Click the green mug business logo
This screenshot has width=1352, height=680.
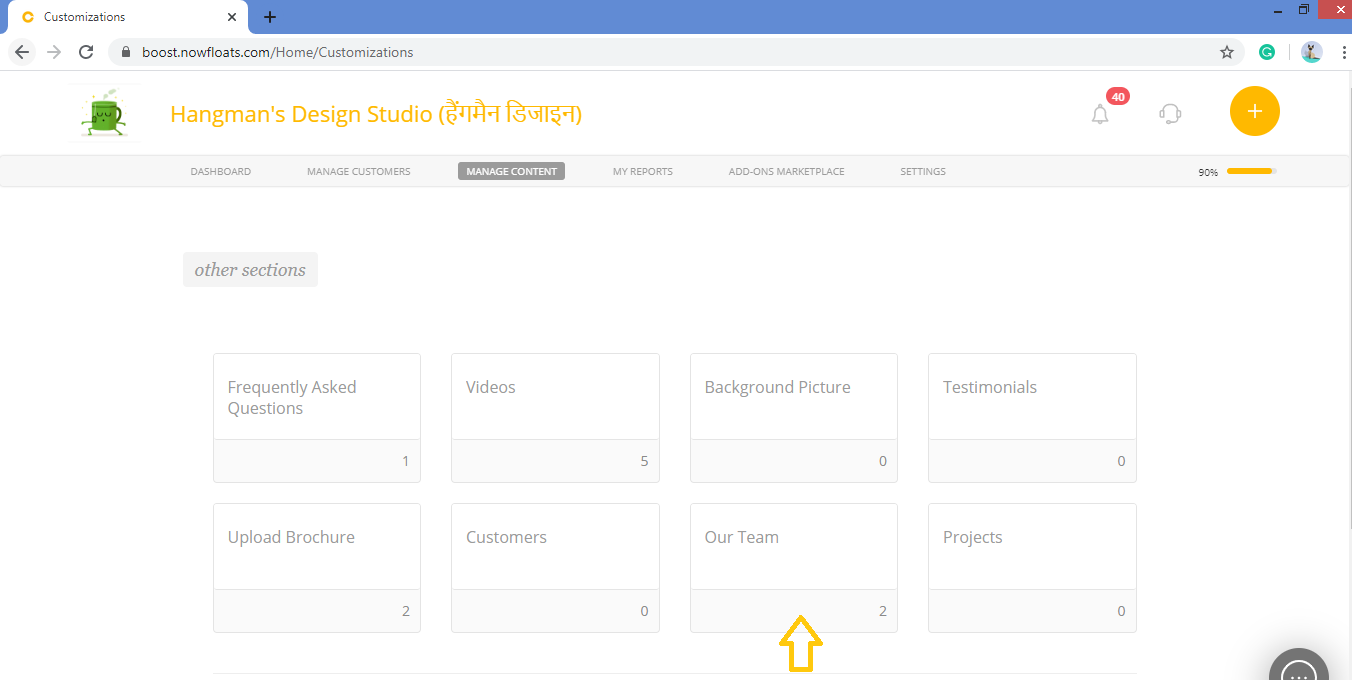click(104, 112)
